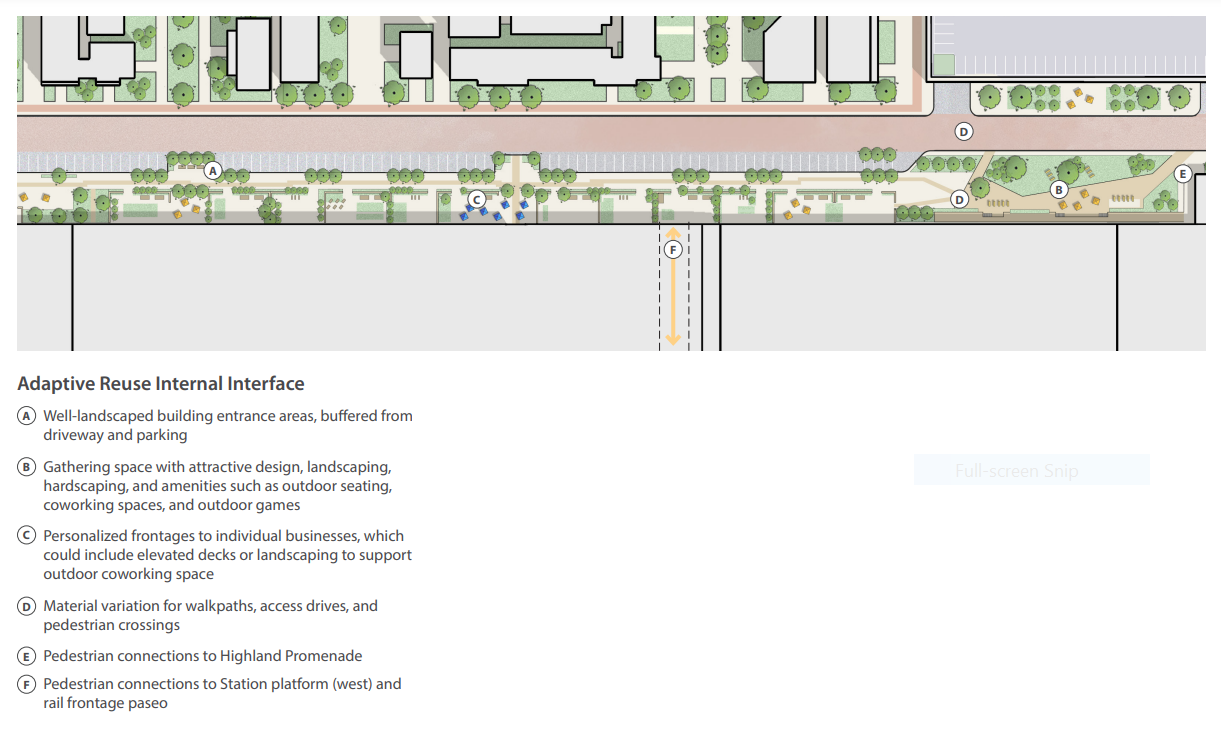The height and width of the screenshot is (730, 1221).
Task: Click the circled E marker on the plan
Action: tap(1182, 173)
